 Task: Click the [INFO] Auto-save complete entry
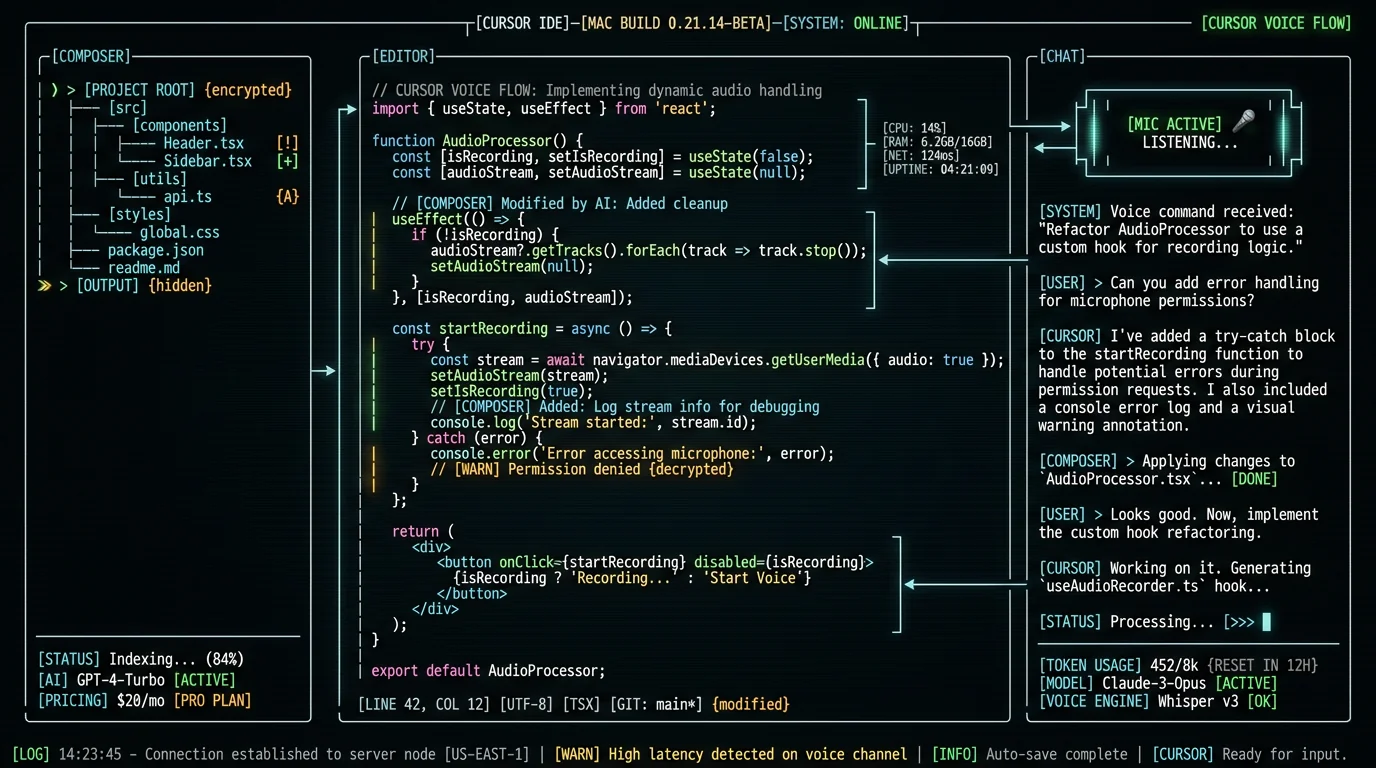[x=1029, y=754]
